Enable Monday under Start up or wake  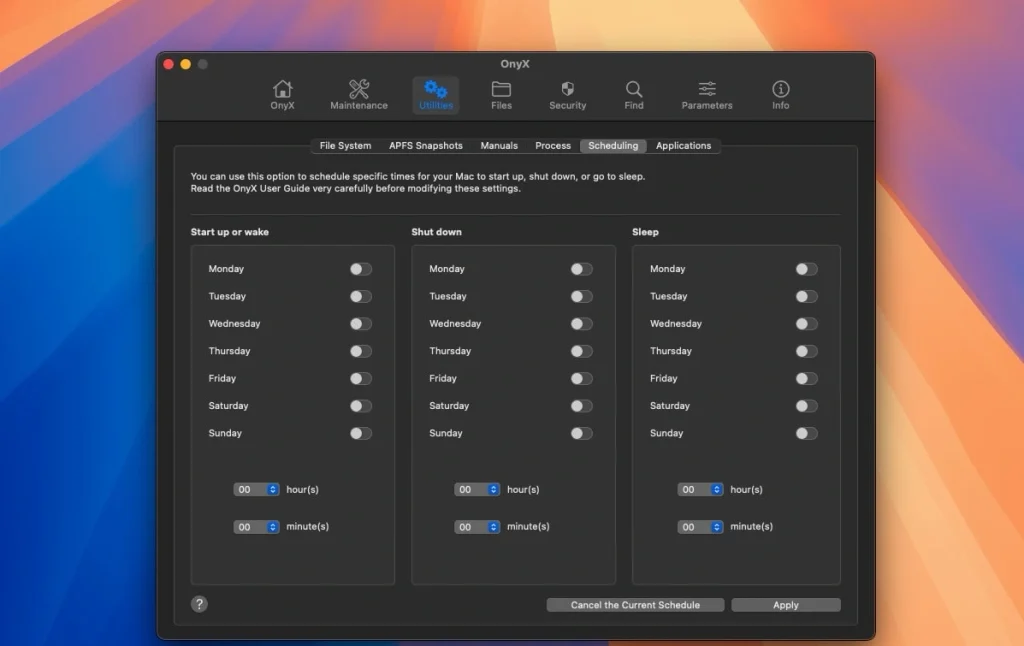coord(360,269)
